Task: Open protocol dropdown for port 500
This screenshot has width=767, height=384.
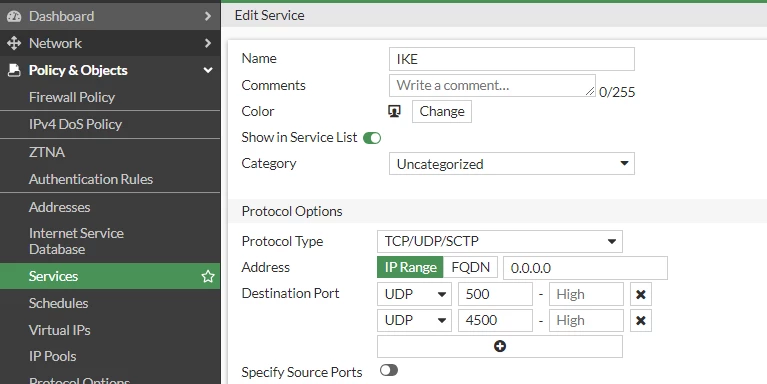Action: click(414, 294)
